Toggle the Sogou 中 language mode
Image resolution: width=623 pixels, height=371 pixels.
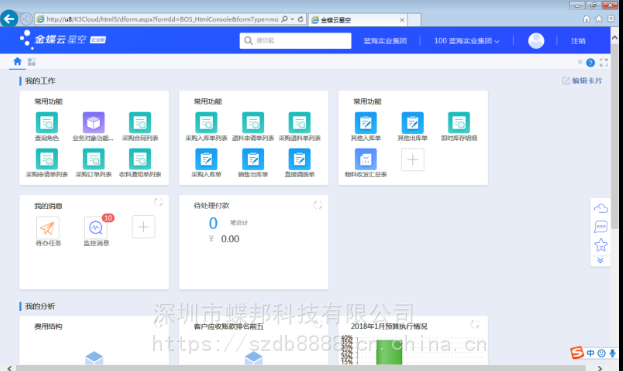pyautogui.click(x=590, y=353)
